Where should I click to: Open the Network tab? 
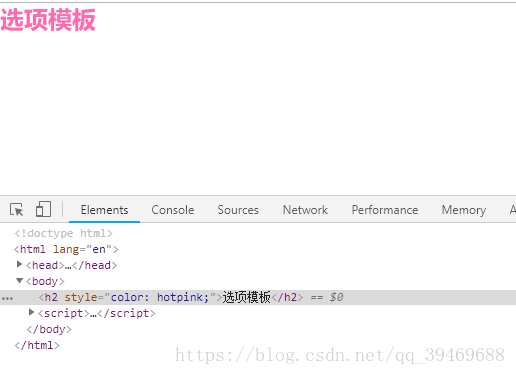(305, 210)
